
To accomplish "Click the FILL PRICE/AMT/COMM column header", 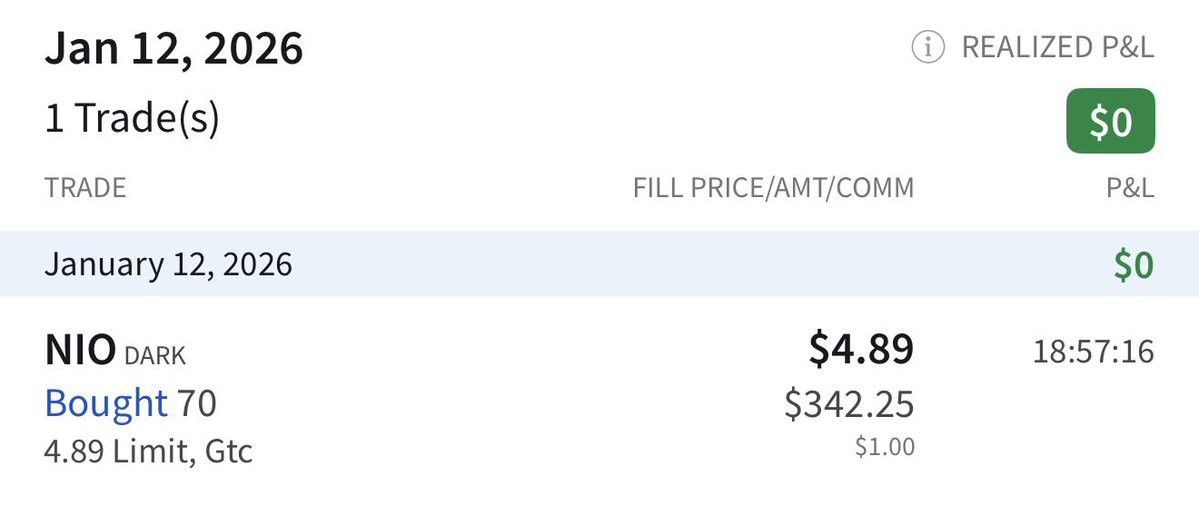I will point(773,188).
